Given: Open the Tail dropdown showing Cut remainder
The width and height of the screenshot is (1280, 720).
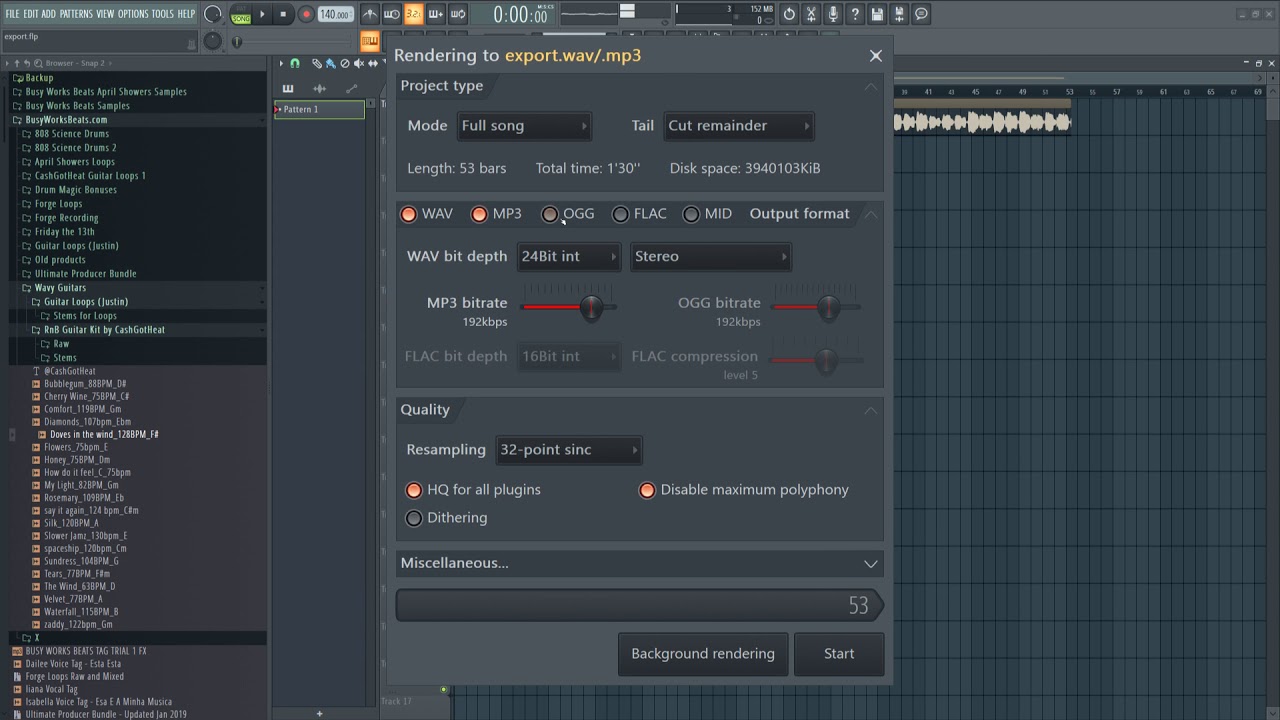Looking at the screenshot, I should pyautogui.click(x=738, y=126).
